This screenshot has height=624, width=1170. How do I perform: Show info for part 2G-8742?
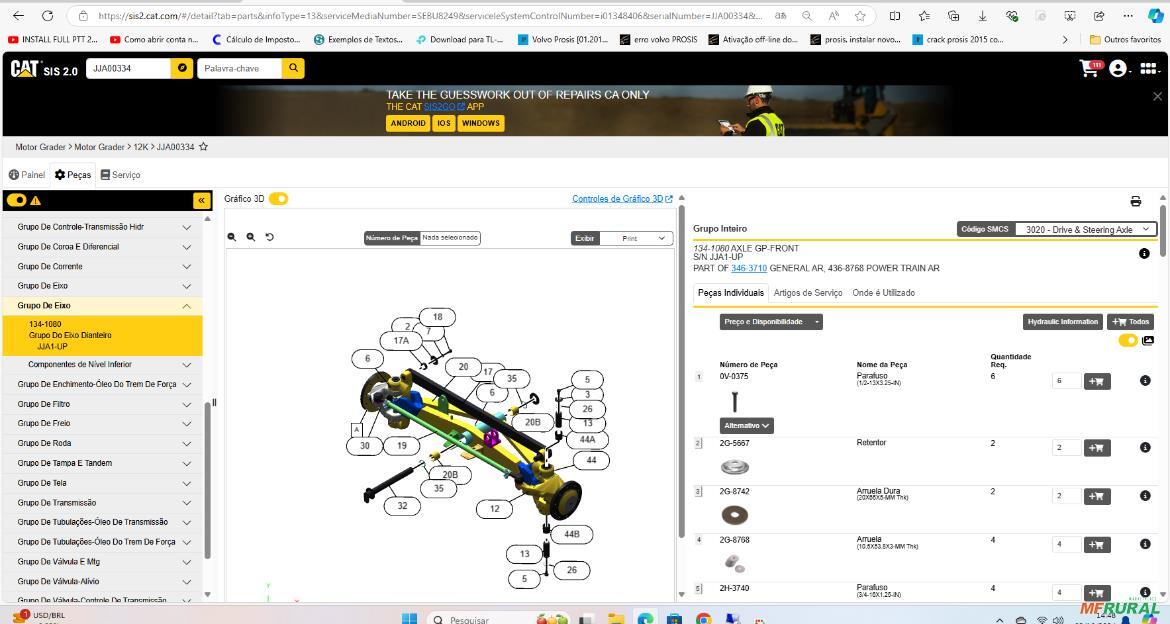(1145, 496)
